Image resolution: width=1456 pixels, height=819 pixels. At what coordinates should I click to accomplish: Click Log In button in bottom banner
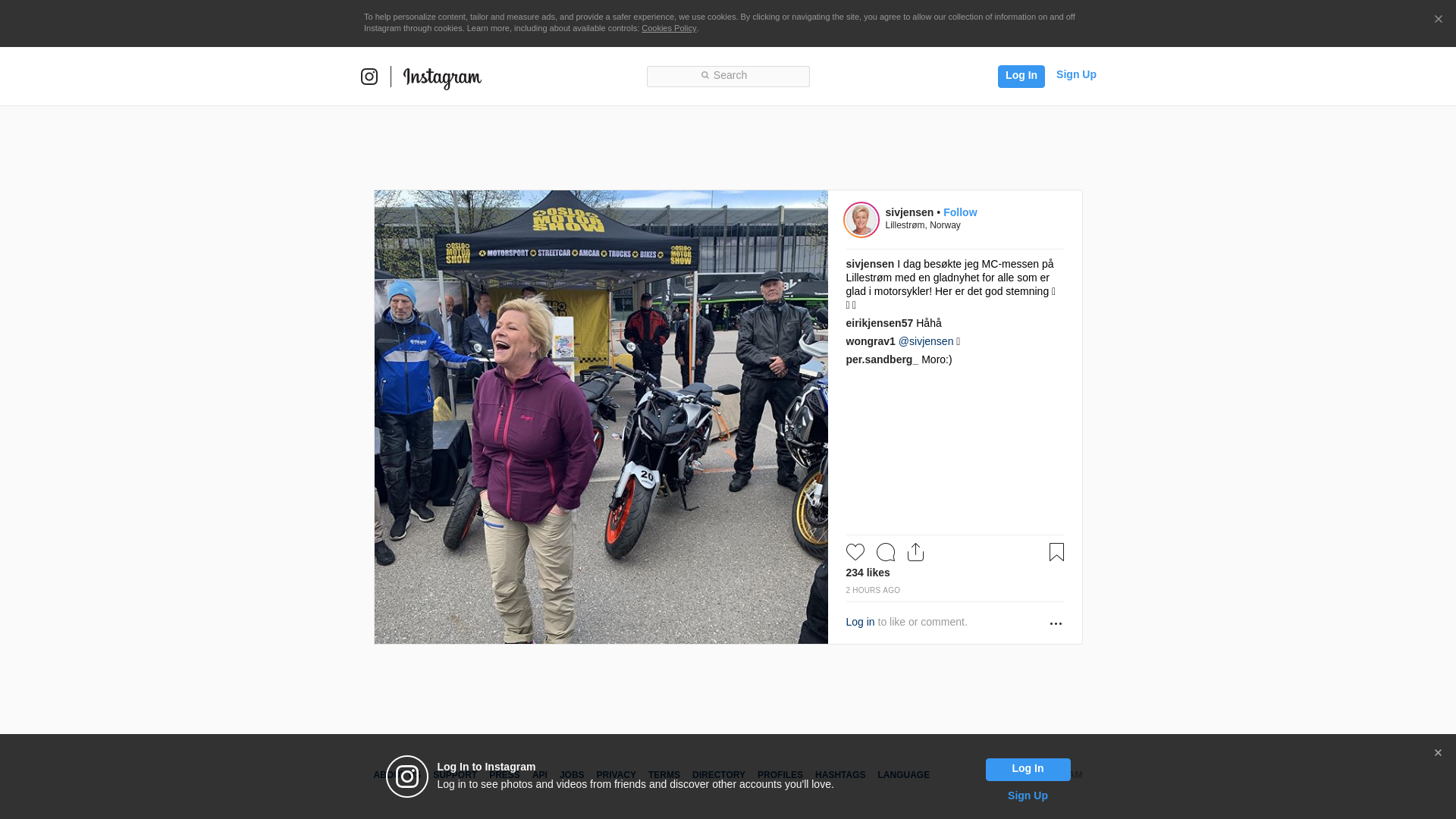pyautogui.click(x=1028, y=770)
